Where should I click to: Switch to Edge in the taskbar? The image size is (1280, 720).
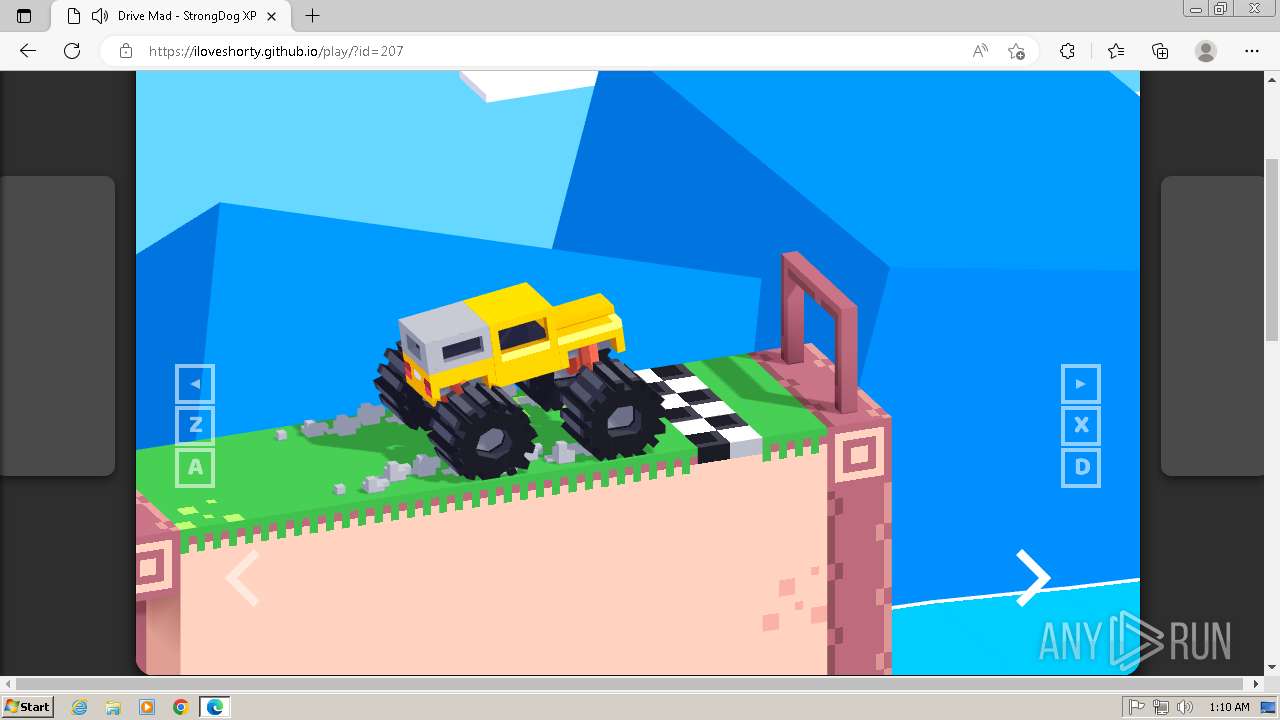pyautogui.click(x=215, y=707)
